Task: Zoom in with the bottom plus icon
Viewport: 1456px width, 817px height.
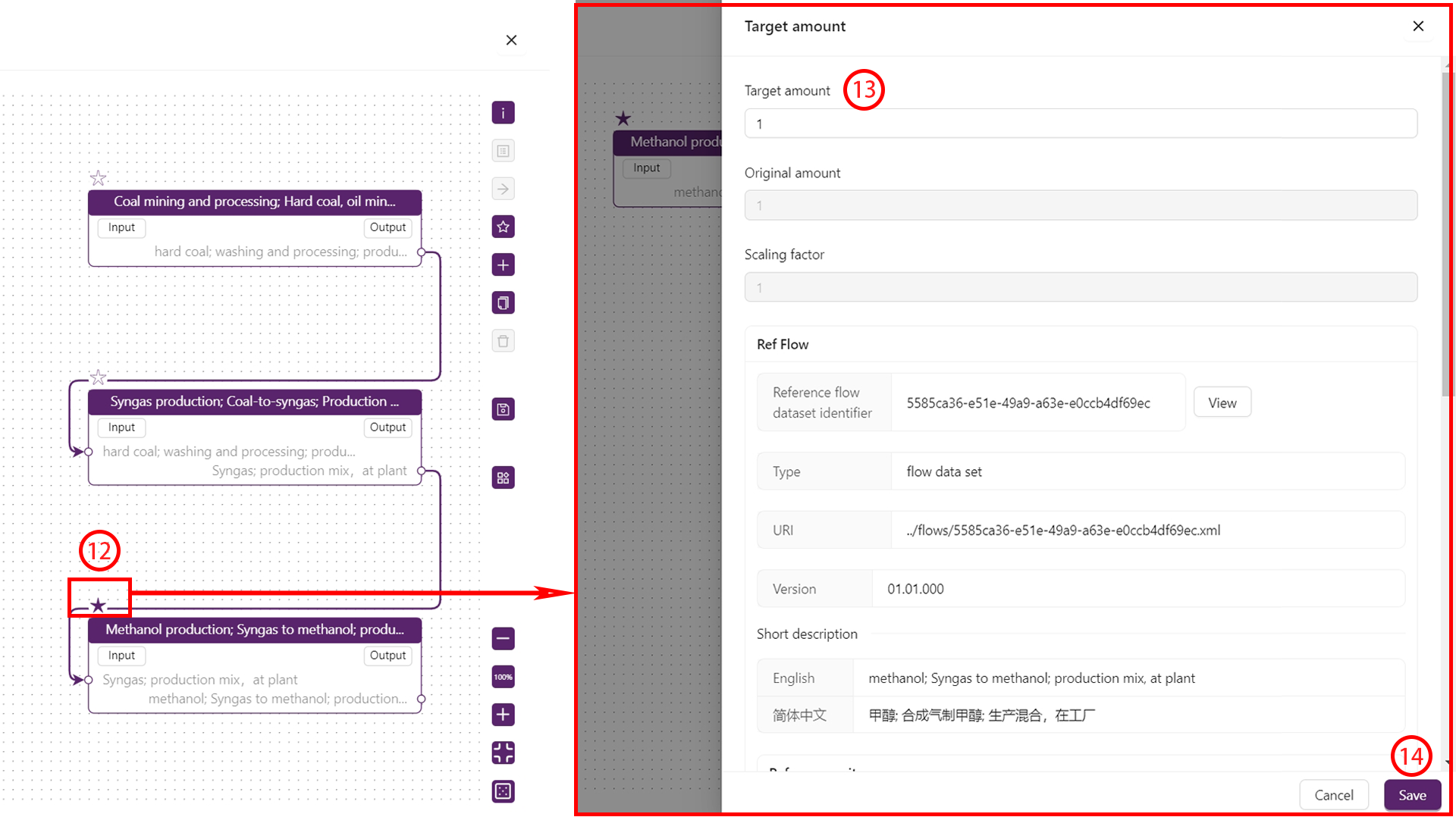Action: (503, 715)
